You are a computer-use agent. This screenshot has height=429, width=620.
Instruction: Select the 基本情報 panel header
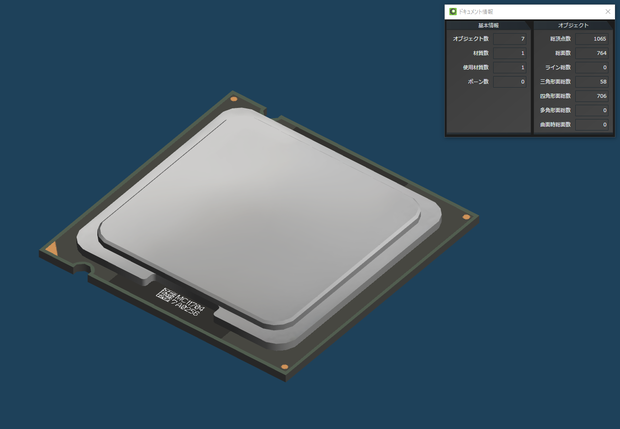tap(488, 25)
